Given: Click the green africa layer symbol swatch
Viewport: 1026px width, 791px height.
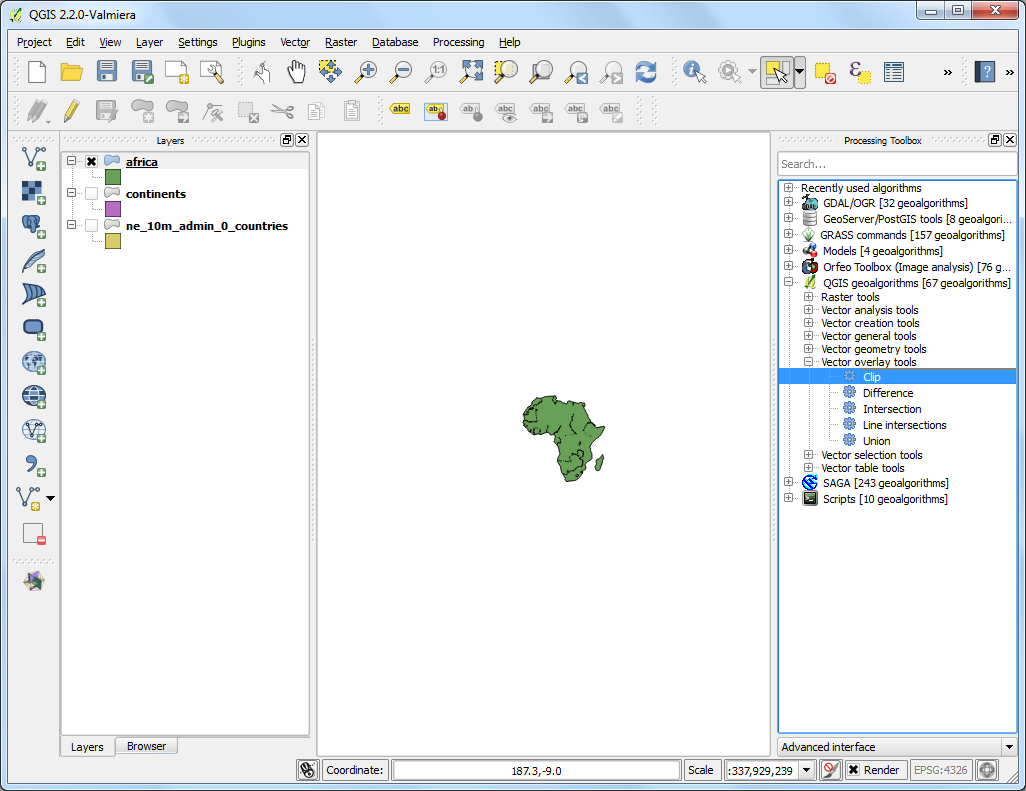Looking at the screenshot, I should pos(113,177).
